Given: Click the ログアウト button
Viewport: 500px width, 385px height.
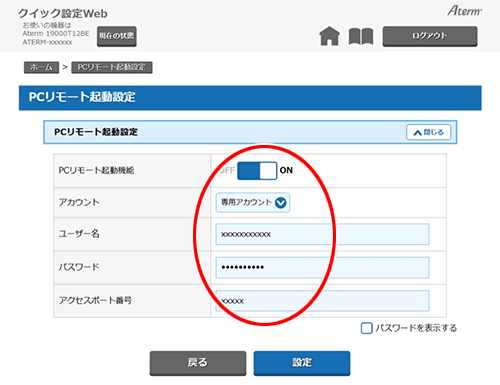Looking at the screenshot, I should click(x=430, y=36).
